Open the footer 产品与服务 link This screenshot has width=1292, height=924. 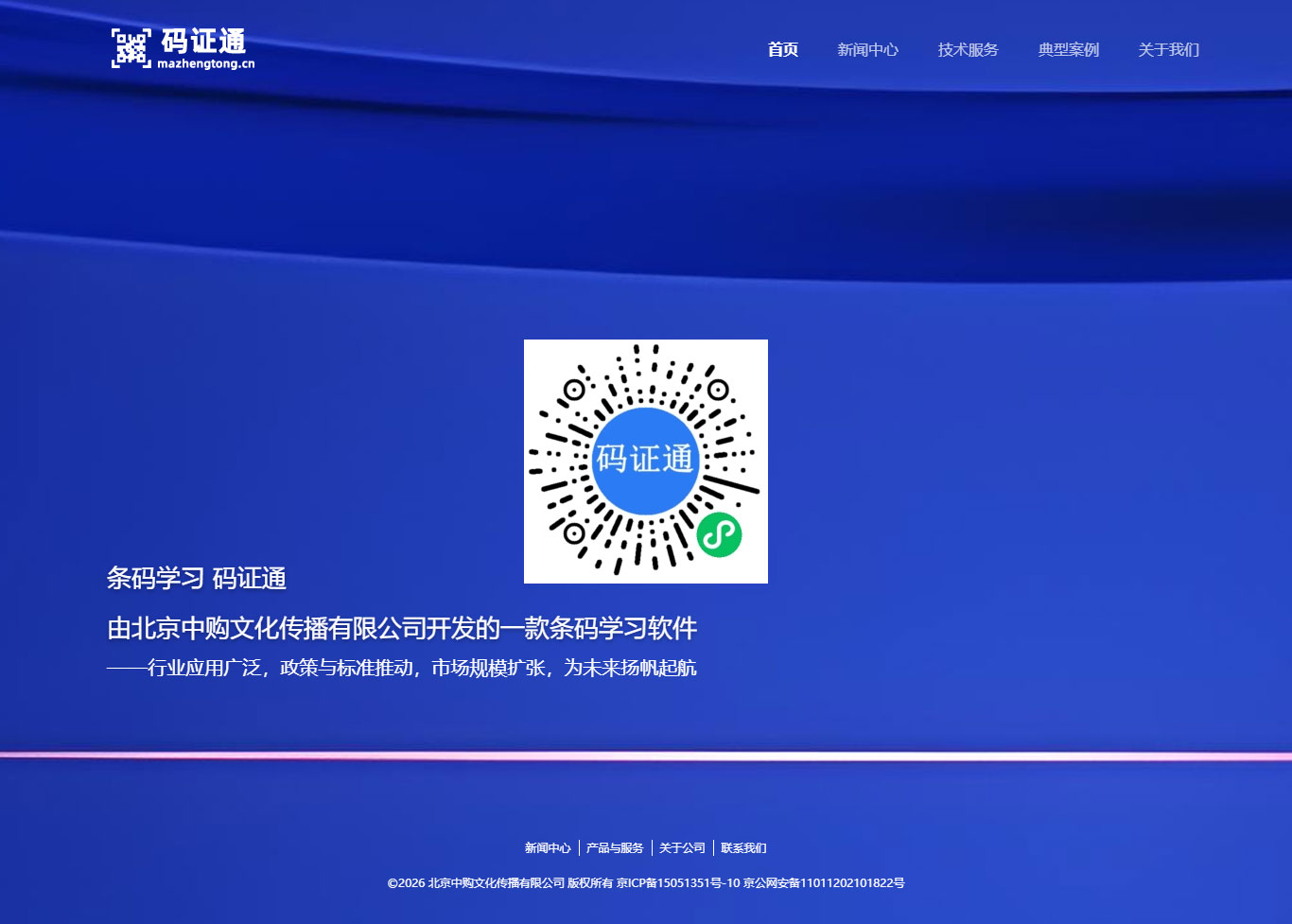coord(615,848)
